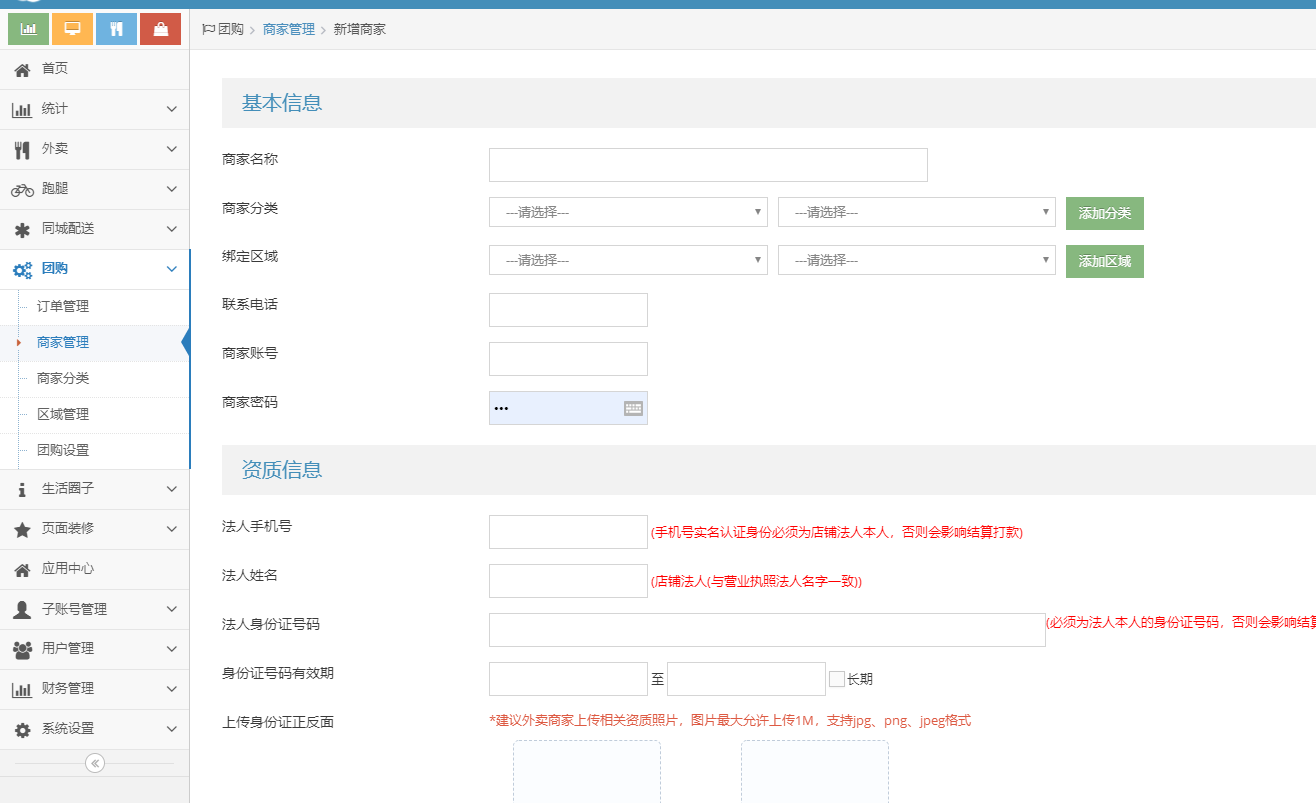The width and height of the screenshot is (1316, 803).
Task: Open second 绑定区域 dropdown
Action: tap(916, 260)
